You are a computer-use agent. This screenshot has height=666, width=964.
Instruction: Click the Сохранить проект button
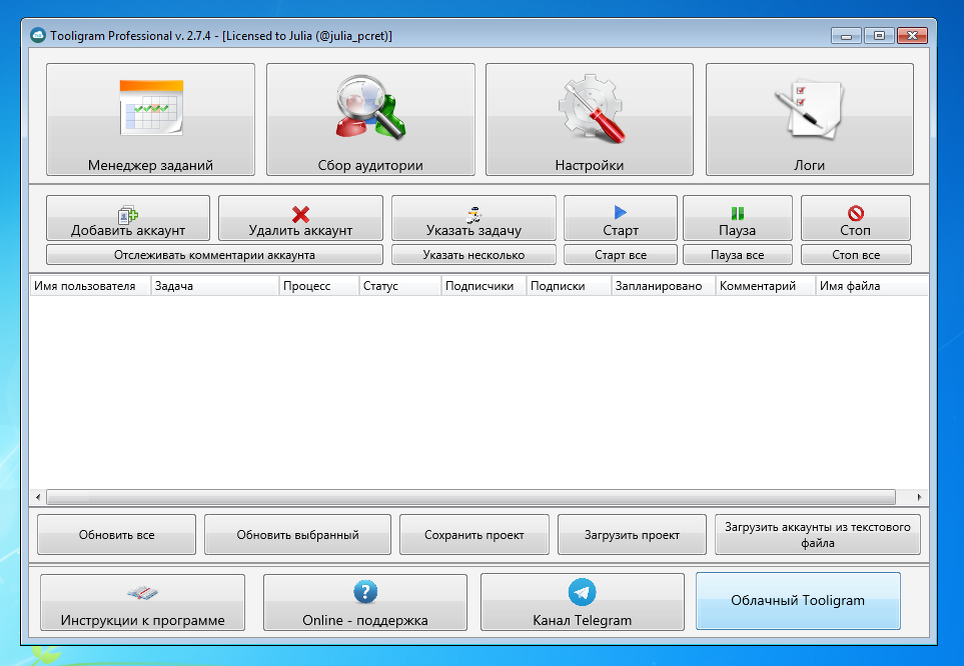(474, 534)
